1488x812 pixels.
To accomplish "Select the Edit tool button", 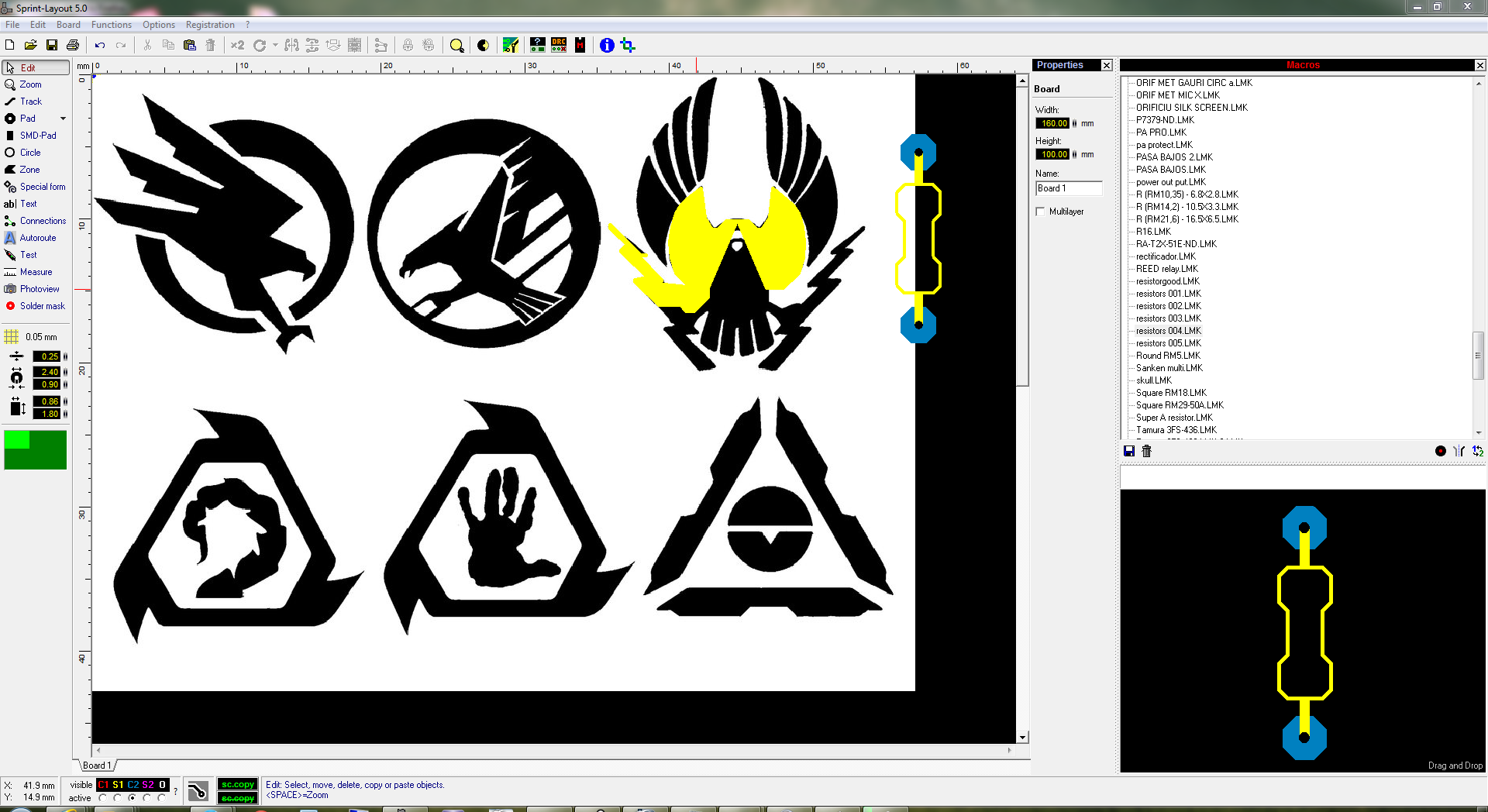I will [x=36, y=67].
